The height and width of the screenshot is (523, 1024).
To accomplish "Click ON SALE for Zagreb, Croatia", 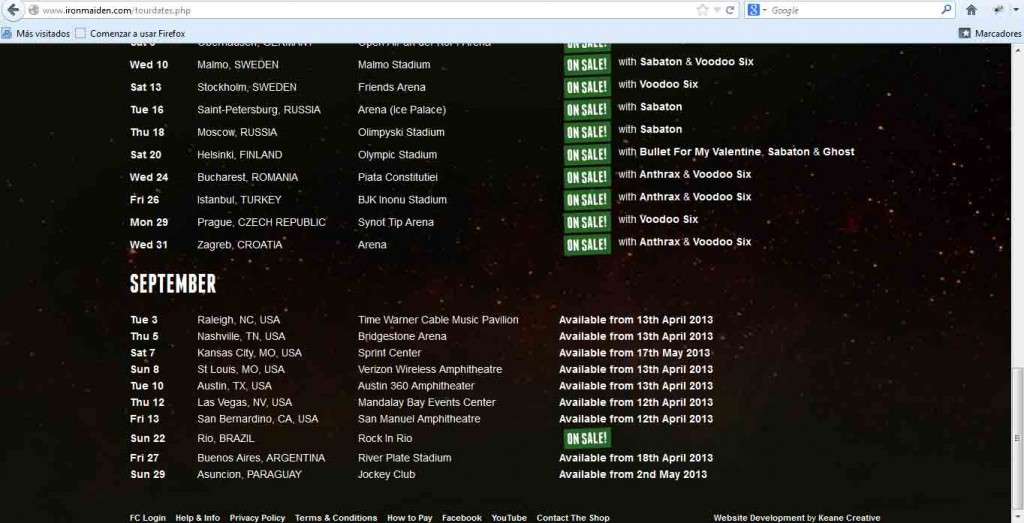I will [x=587, y=245].
